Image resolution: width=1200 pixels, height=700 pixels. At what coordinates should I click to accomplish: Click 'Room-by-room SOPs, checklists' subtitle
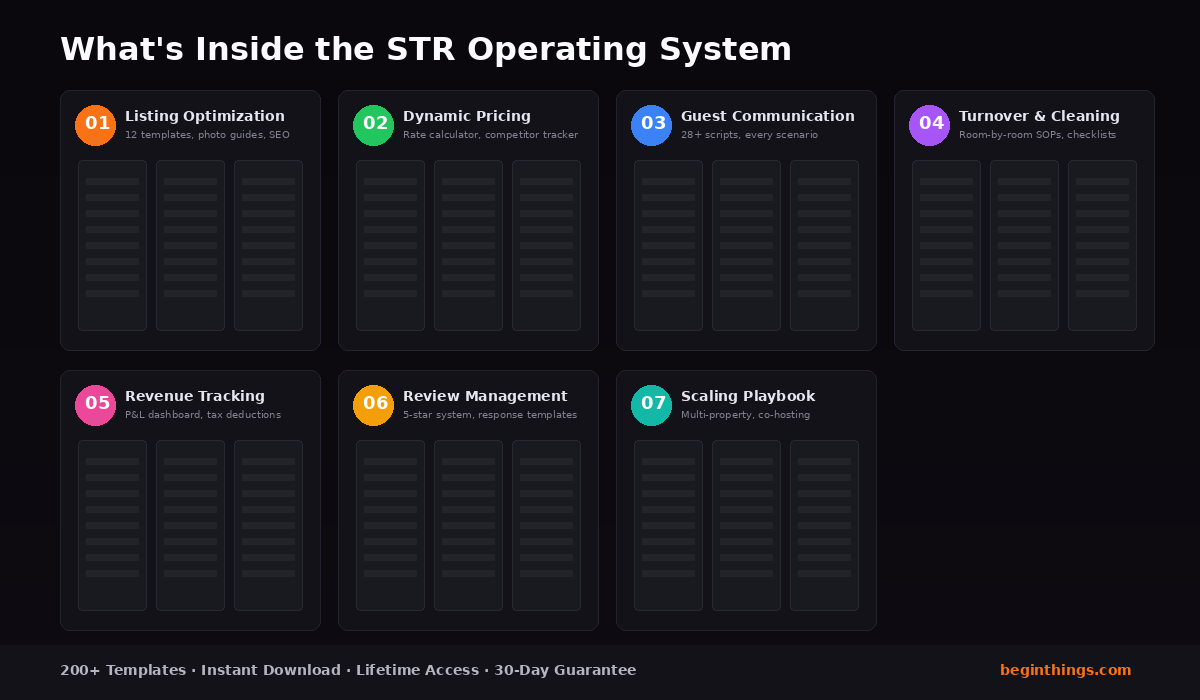[1037, 135]
